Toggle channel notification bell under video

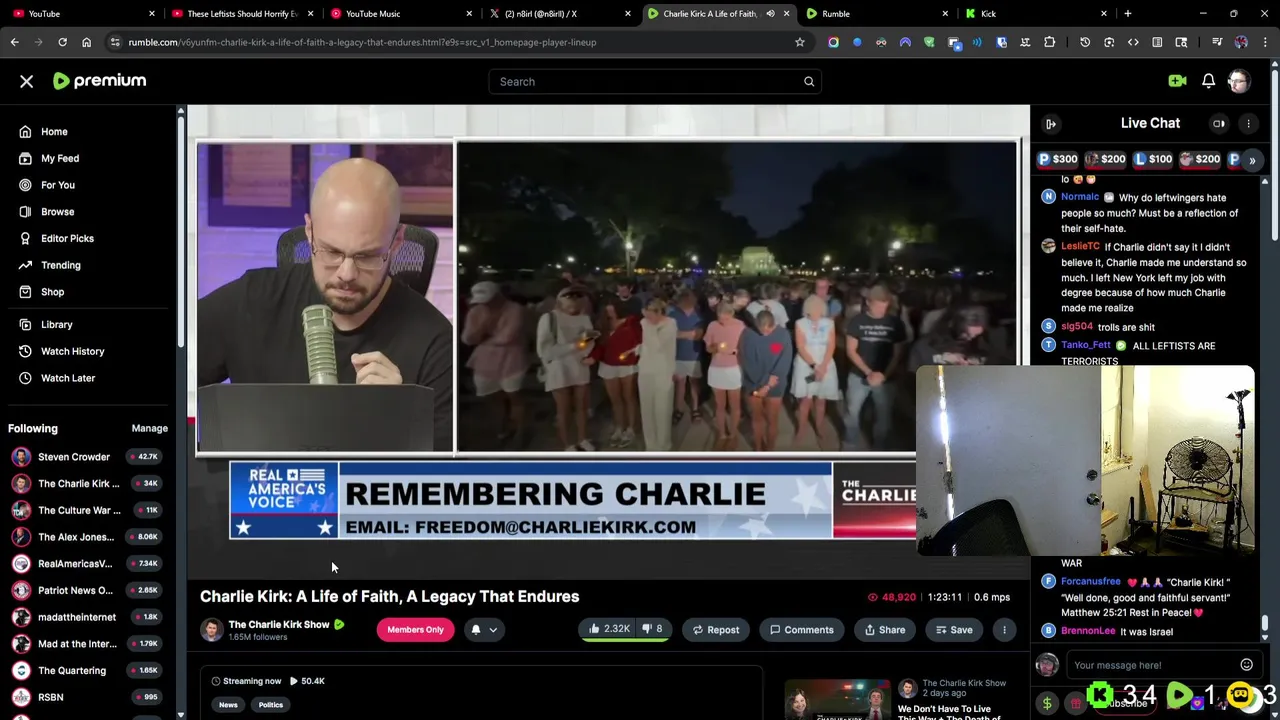point(476,630)
